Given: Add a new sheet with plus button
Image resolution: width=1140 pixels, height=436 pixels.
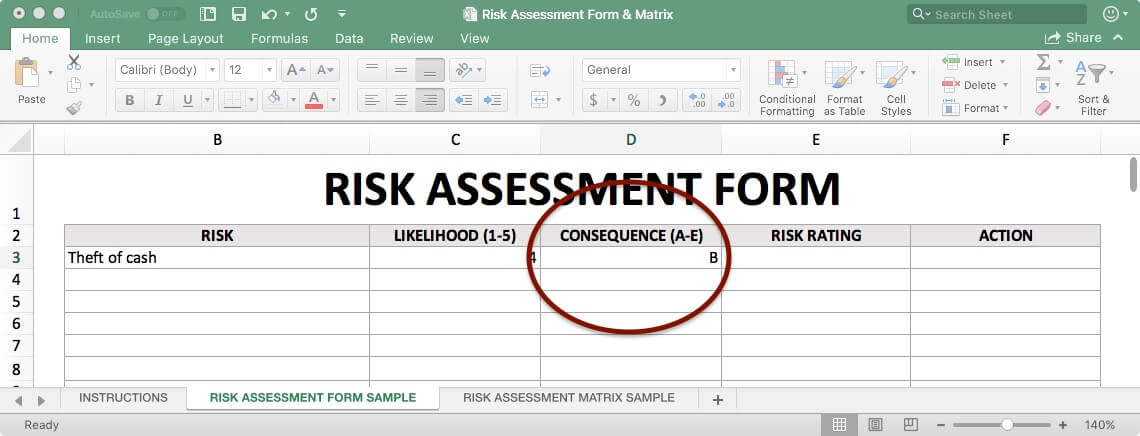Looking at the screenshot, I should tap(718, 399).
